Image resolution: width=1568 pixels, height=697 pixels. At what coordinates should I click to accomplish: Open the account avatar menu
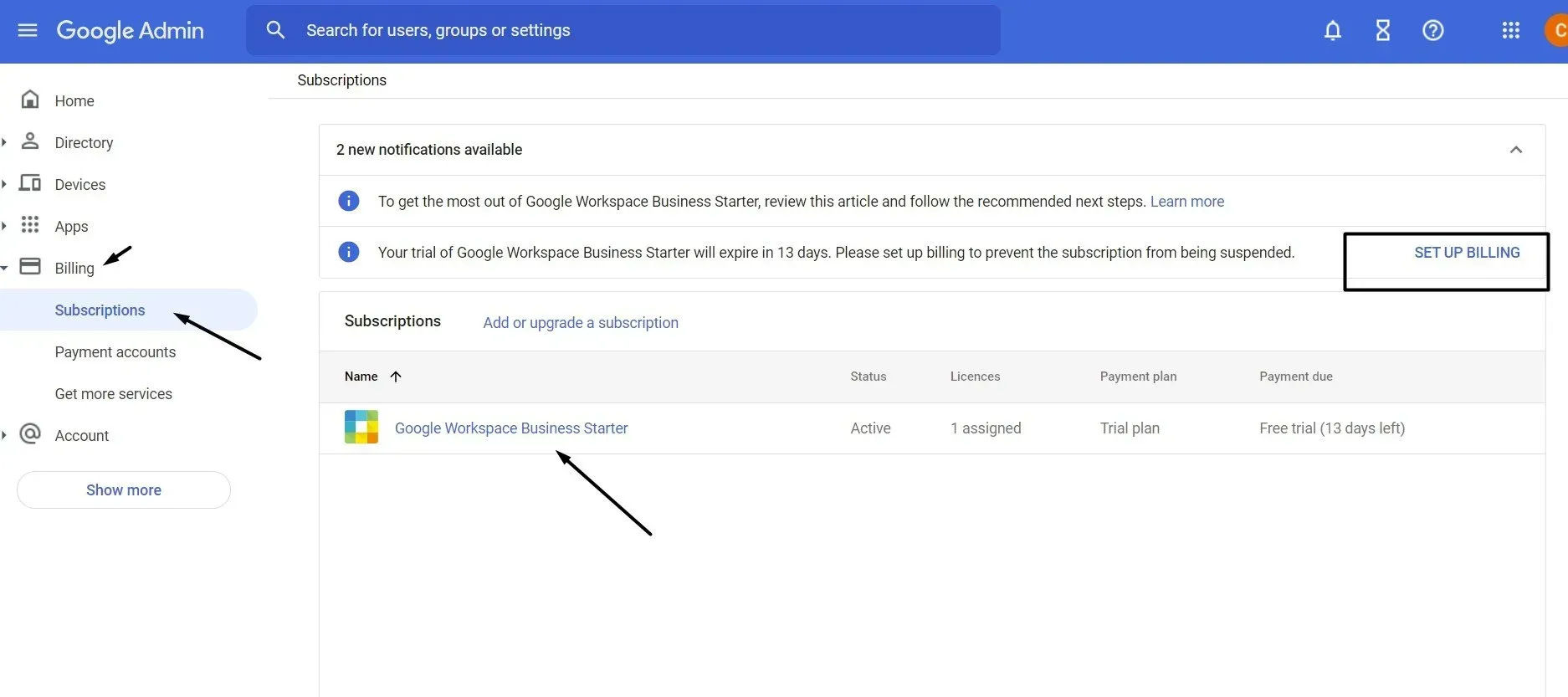tap(1556, 30)
